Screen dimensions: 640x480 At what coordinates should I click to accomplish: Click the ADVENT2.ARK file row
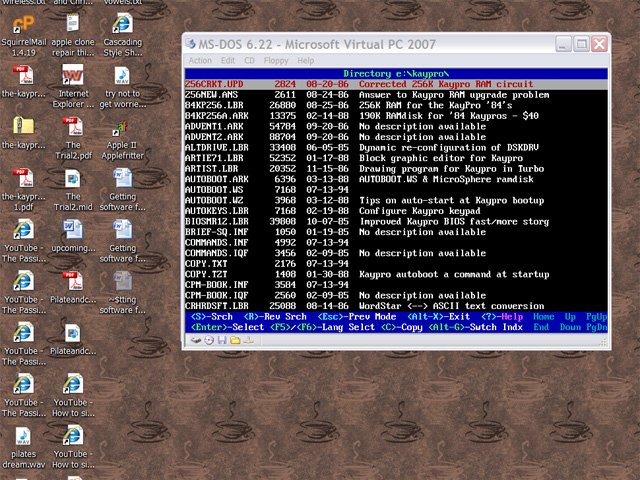(396, 137)
